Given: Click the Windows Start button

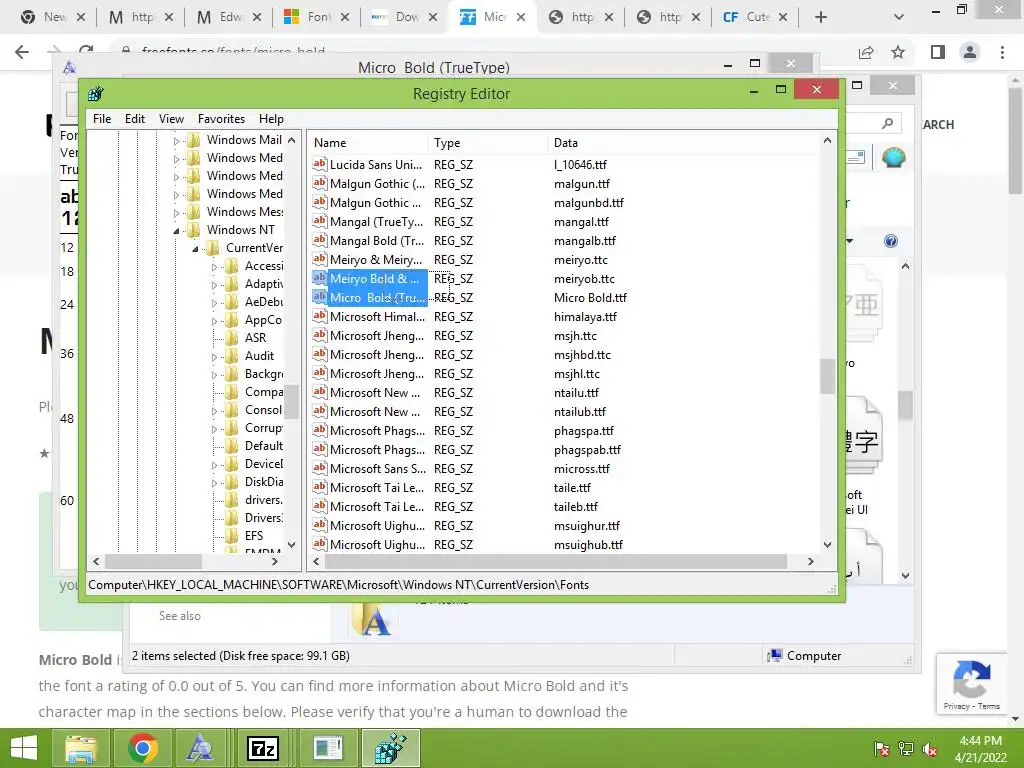Looking at the screenshot, I should pos(24,748).
